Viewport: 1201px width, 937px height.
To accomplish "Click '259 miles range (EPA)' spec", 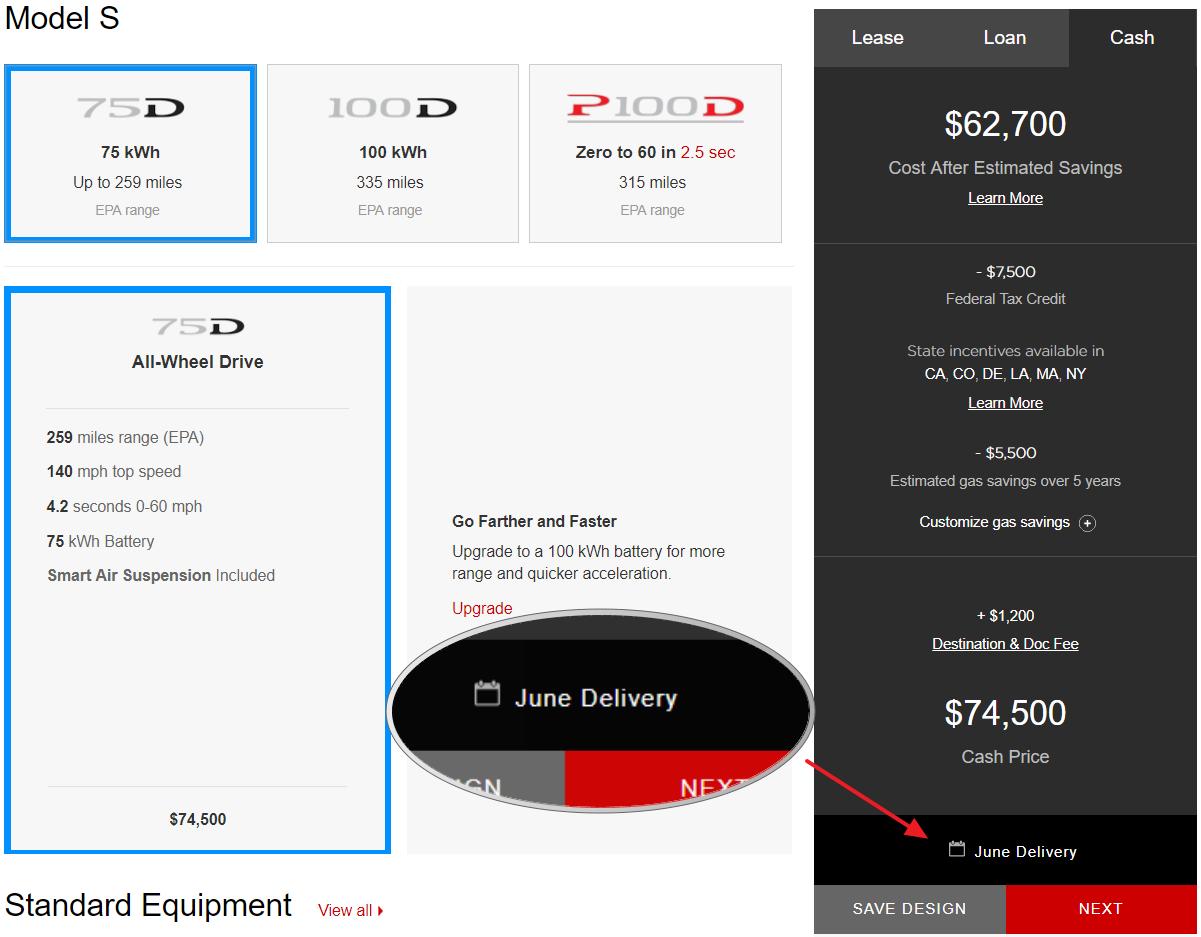I will 125,437.
